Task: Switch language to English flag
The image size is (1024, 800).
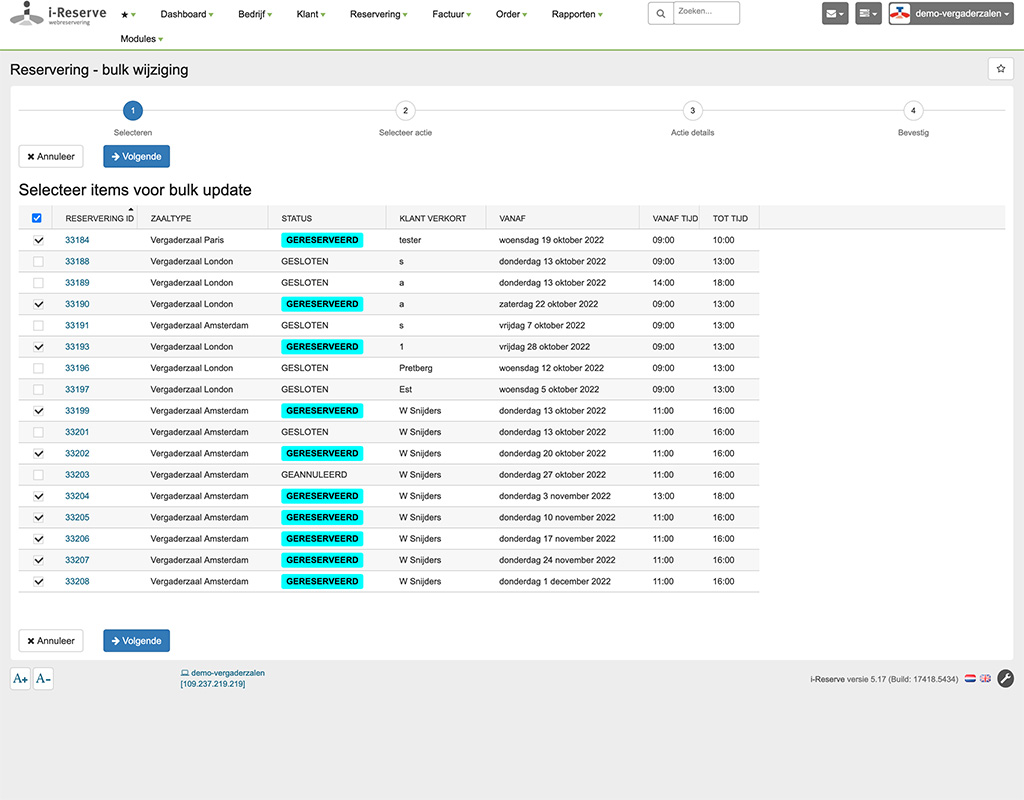Action: coord(985,679)
